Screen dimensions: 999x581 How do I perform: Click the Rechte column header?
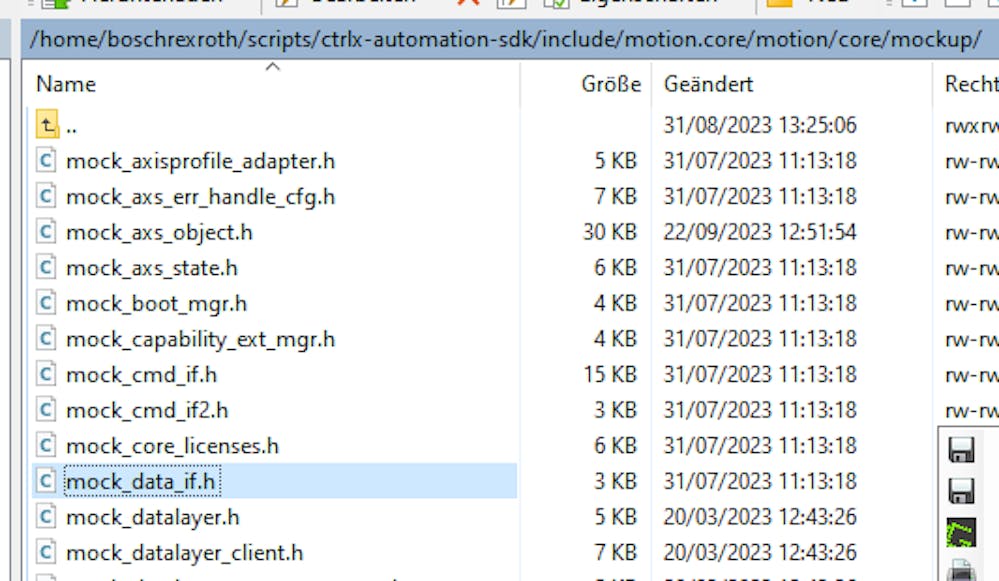[970, 85]
